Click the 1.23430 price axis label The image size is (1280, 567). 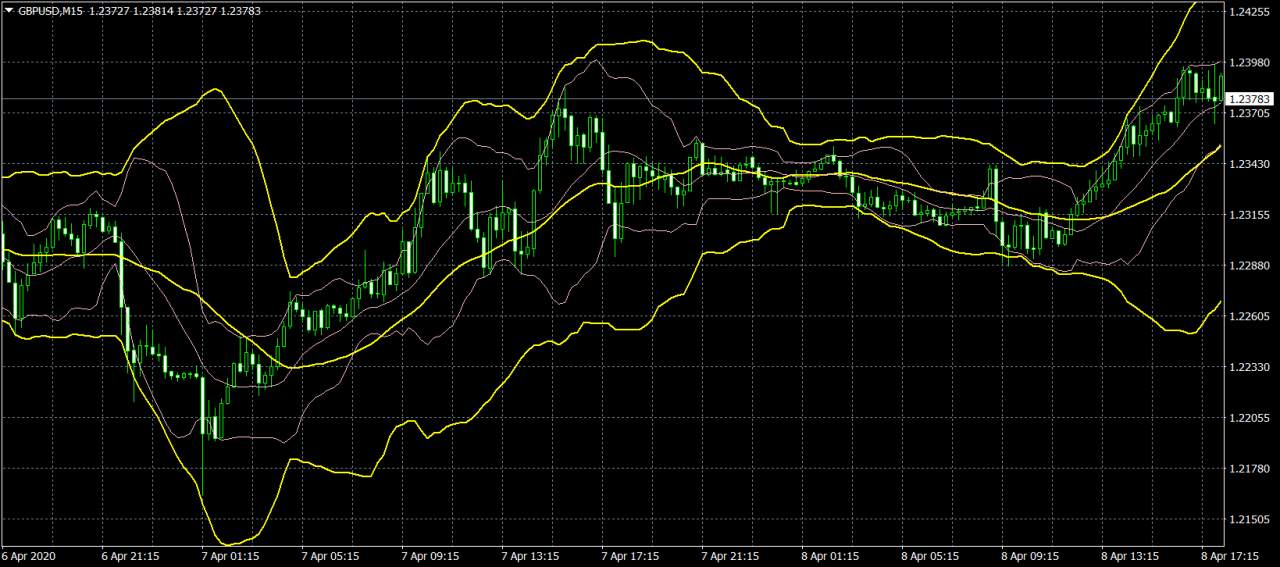[x=1251, y=164]
